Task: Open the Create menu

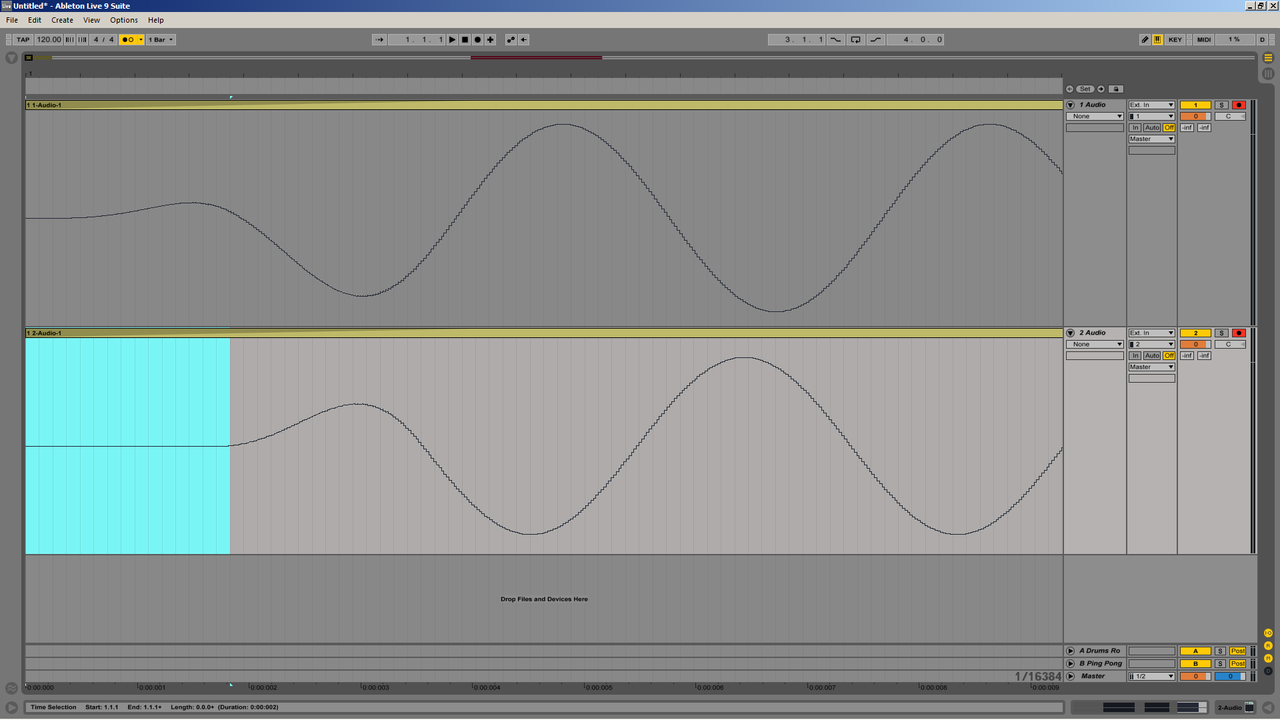Action: 62,20
